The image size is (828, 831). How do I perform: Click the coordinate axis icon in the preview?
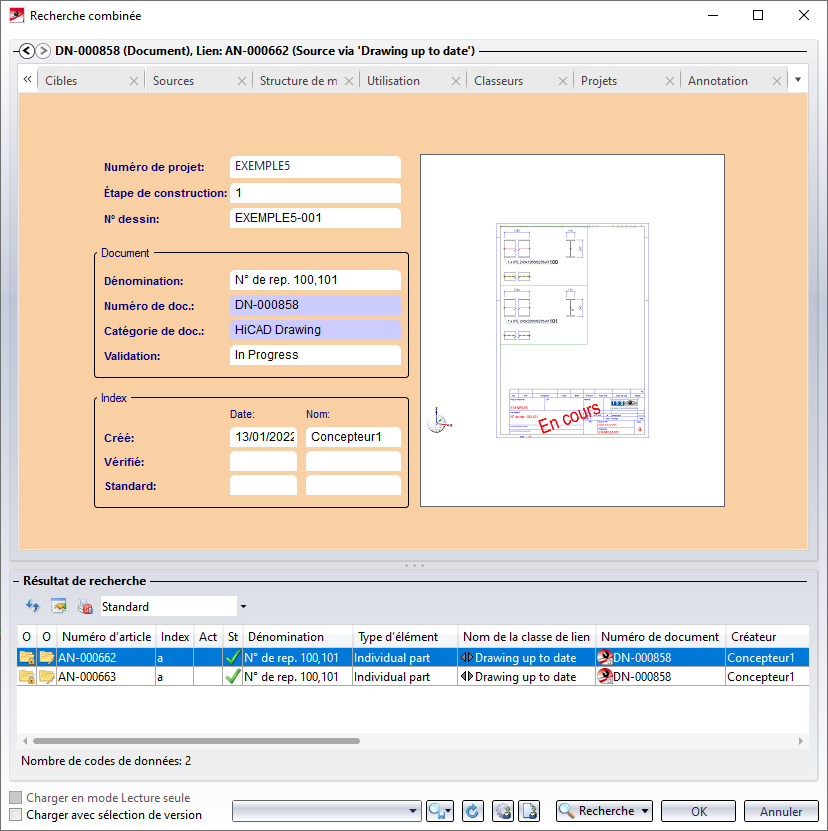(x=438, y=420)
